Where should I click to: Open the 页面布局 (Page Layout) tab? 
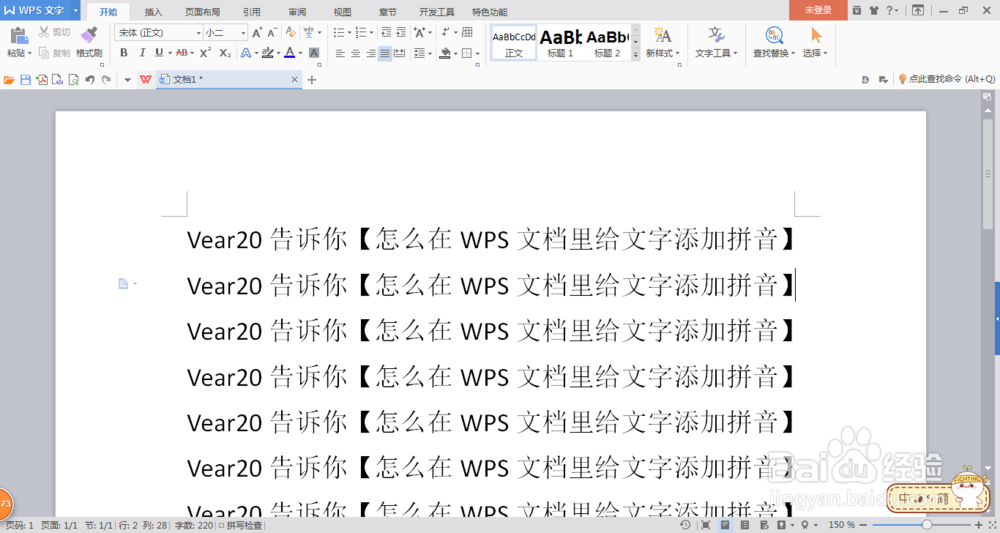tap(202, 11)
